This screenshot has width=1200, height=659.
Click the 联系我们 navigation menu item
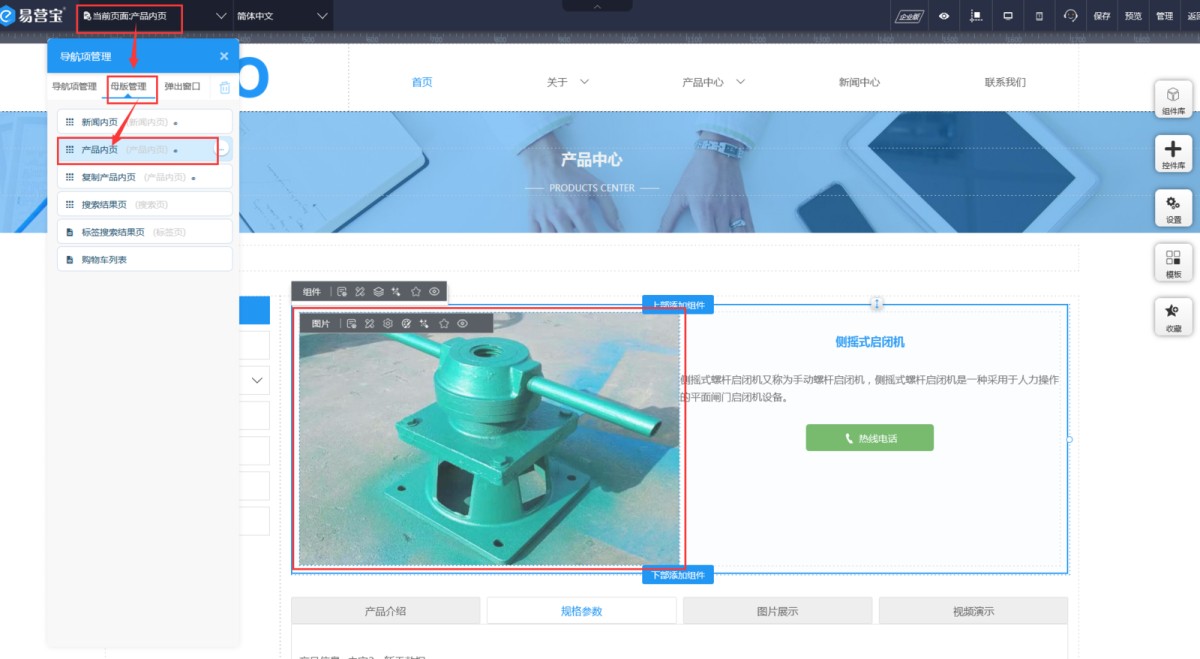[1005, 82]
